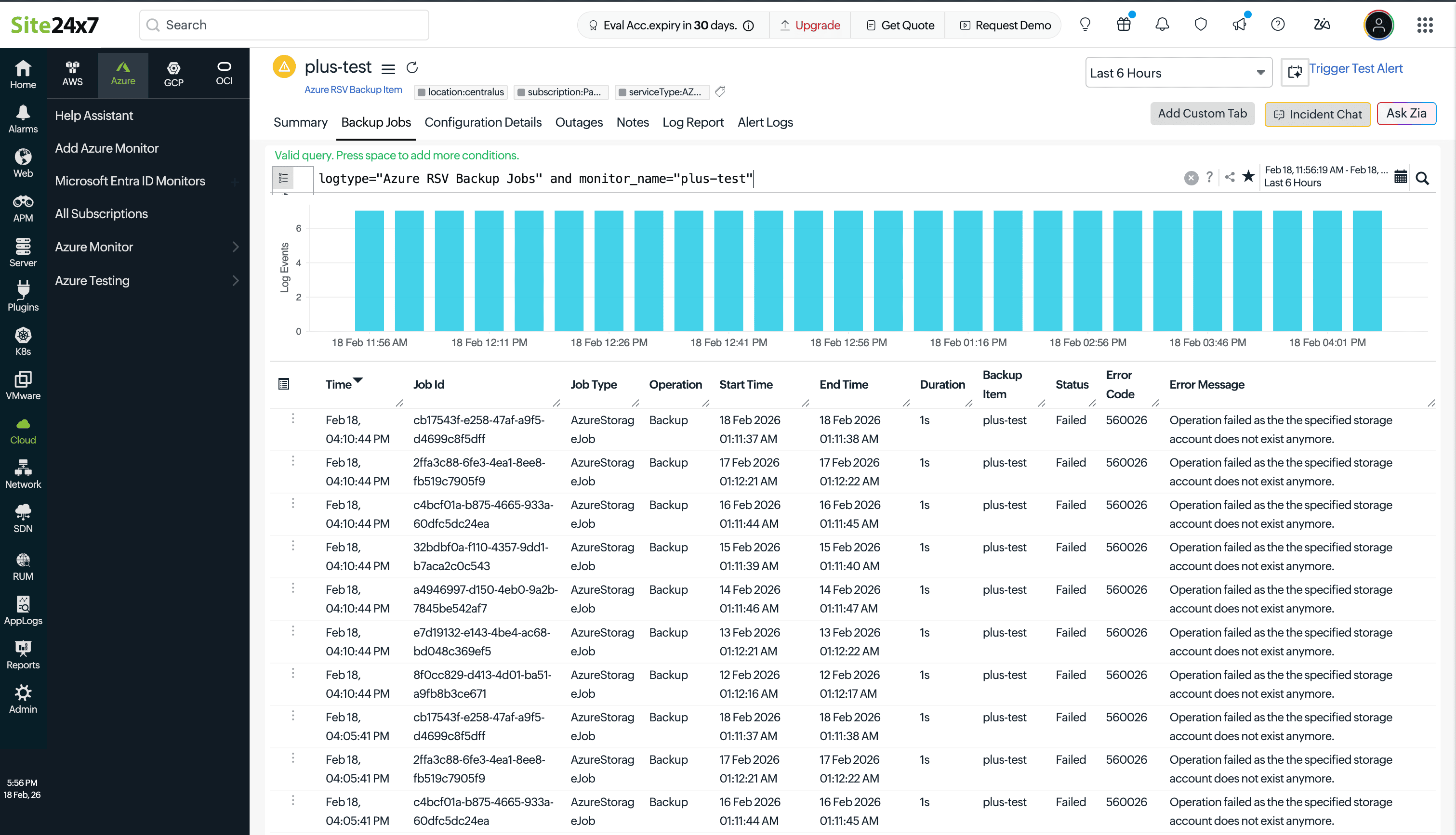1456x835 pixels.
Task: Open the lightbulb tips icon
Action: 1085,25
